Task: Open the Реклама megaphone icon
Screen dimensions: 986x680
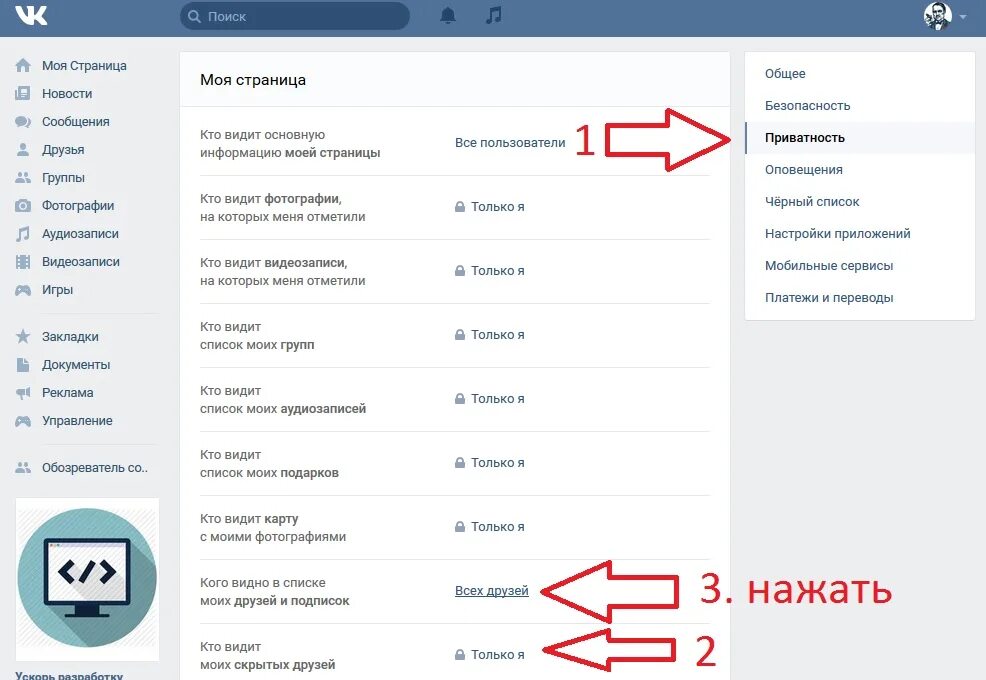Action: (x=23, y=393)
